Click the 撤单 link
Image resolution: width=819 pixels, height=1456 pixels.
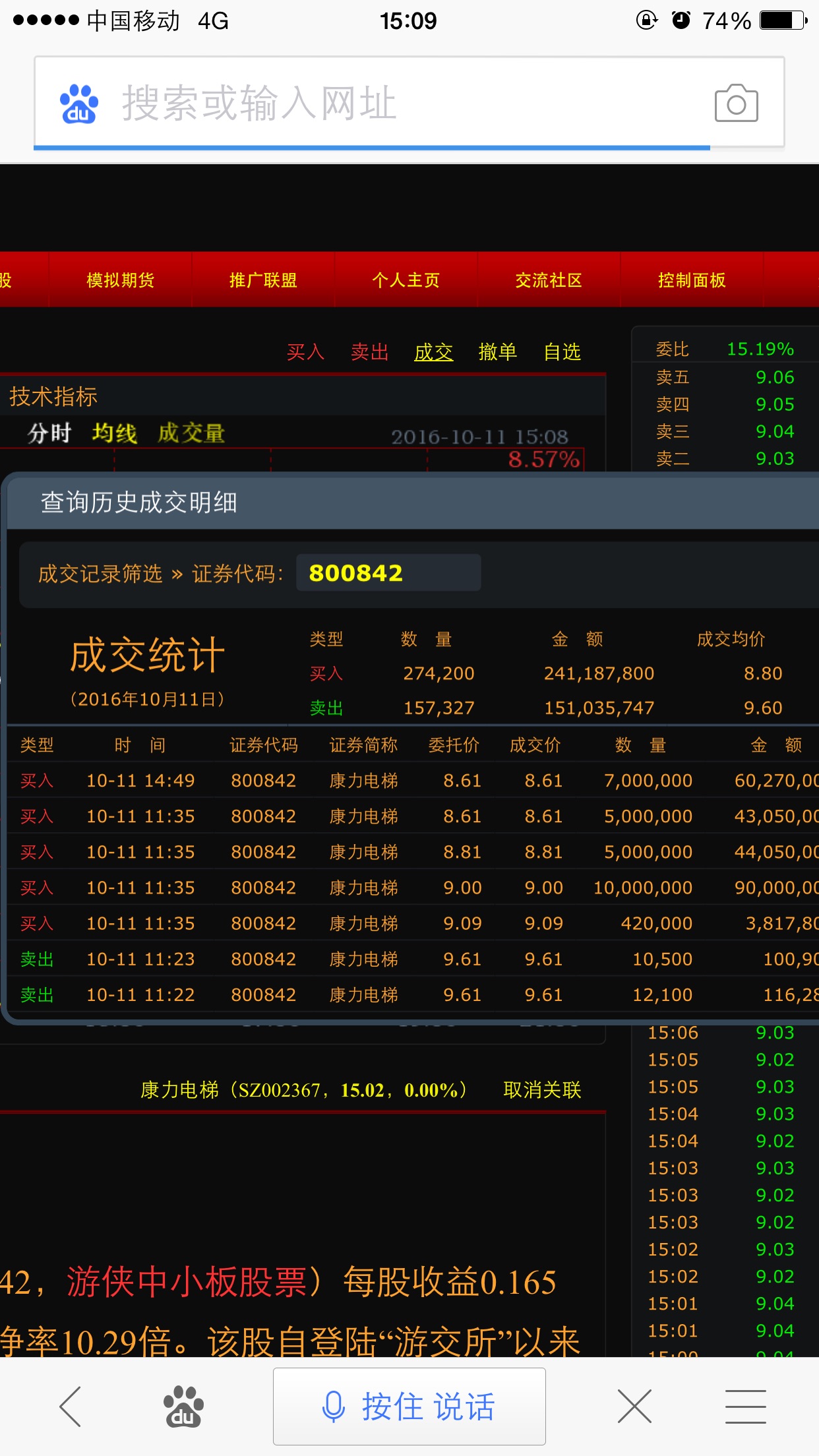tap(497, 352)
